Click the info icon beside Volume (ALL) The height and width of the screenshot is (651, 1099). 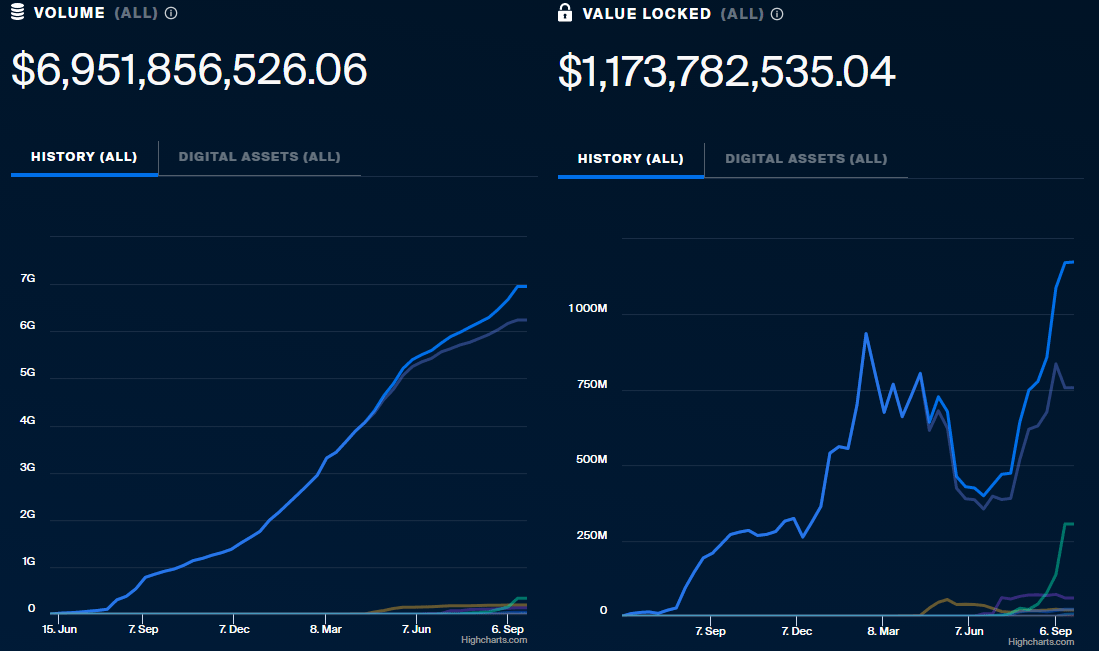[171, 14]
